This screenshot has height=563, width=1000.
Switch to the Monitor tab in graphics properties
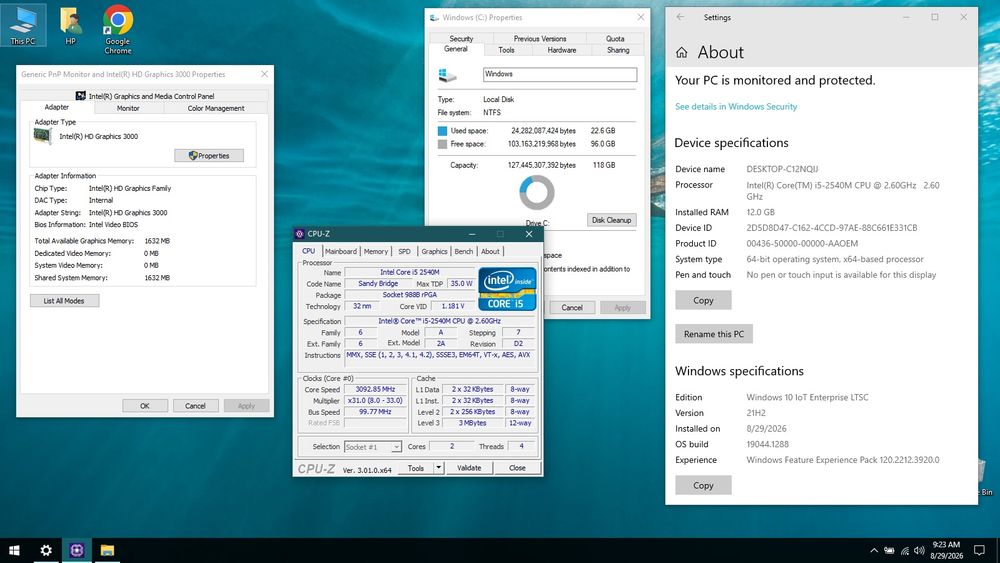click(128, 108)
